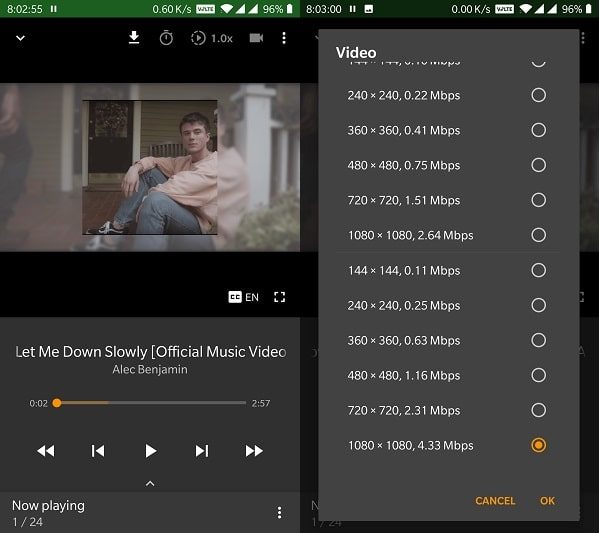Tap the video thumbnail of Alec Benjamin
This screenshot has height=533, width=600.
[x=150, y=167]
